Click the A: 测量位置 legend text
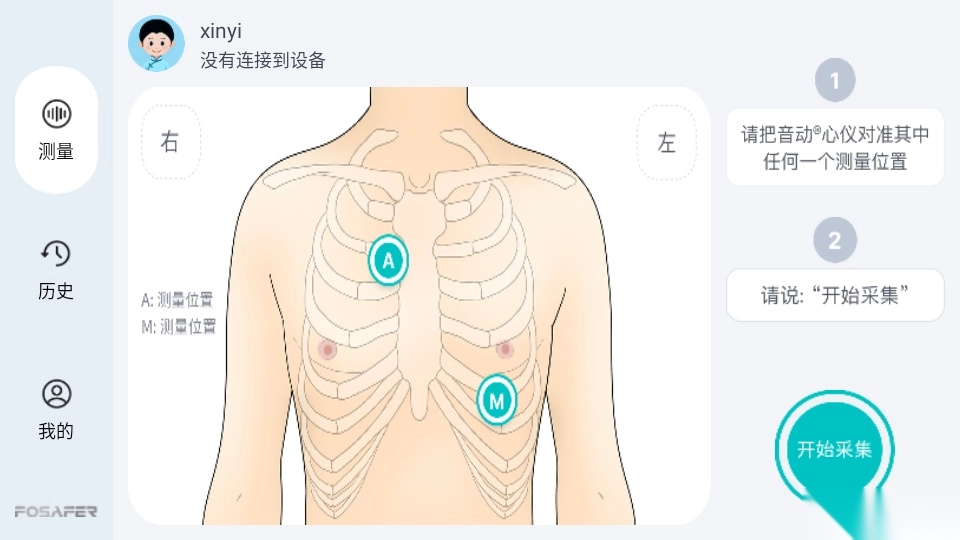This screenshot has height=540, width=960. click(x=177, y=299)
